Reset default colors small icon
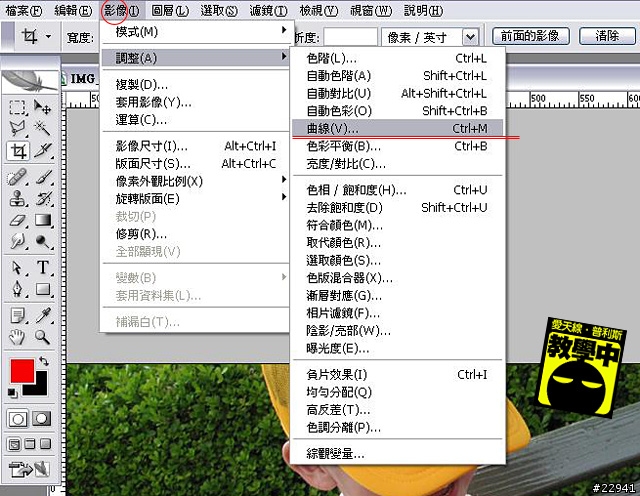The width and height of the screenshot is (640, 496). coord(12,393)
